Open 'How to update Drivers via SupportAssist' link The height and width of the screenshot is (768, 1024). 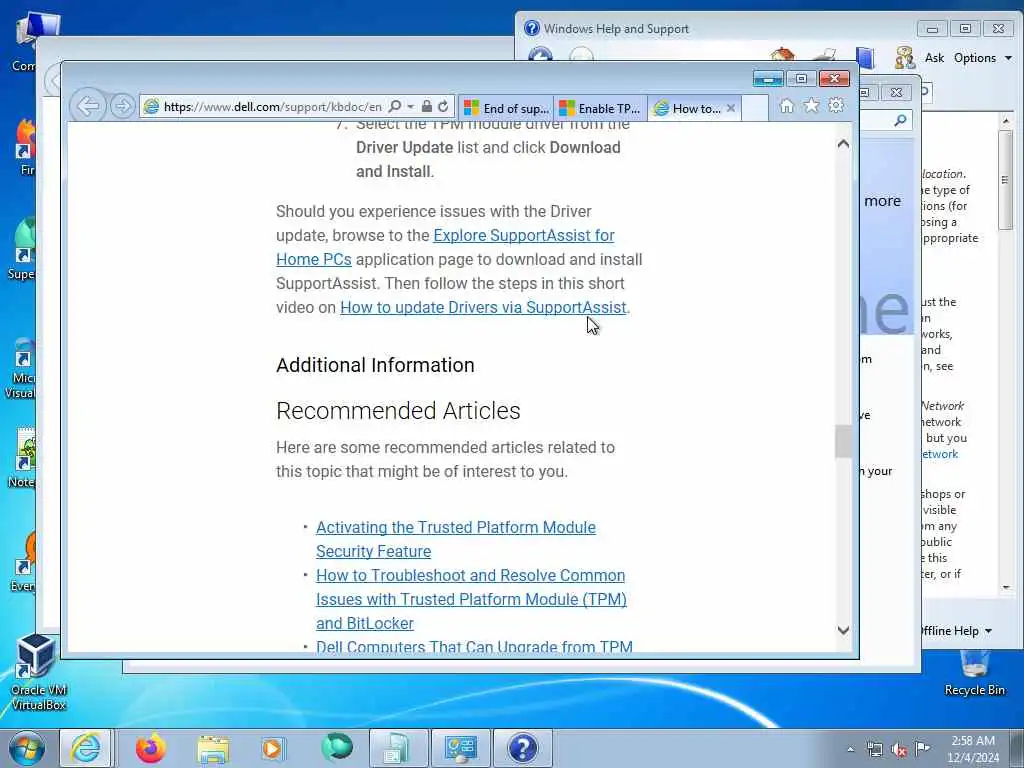[483, 308]
